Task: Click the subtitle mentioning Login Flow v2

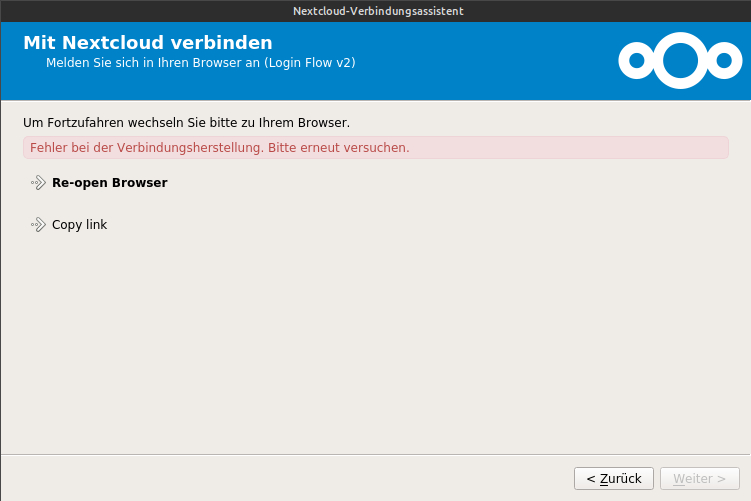Action: (x=201, y=63)
